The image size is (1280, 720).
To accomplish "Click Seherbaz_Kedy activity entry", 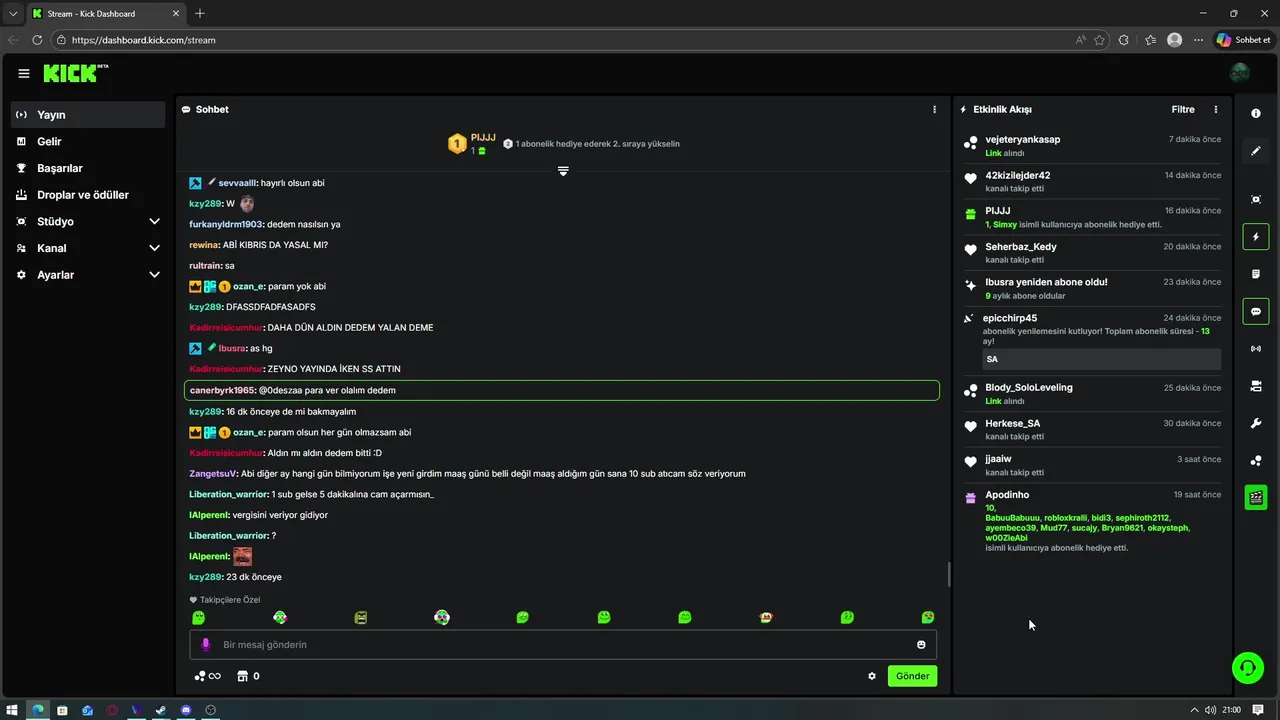I will (1093, 253).
